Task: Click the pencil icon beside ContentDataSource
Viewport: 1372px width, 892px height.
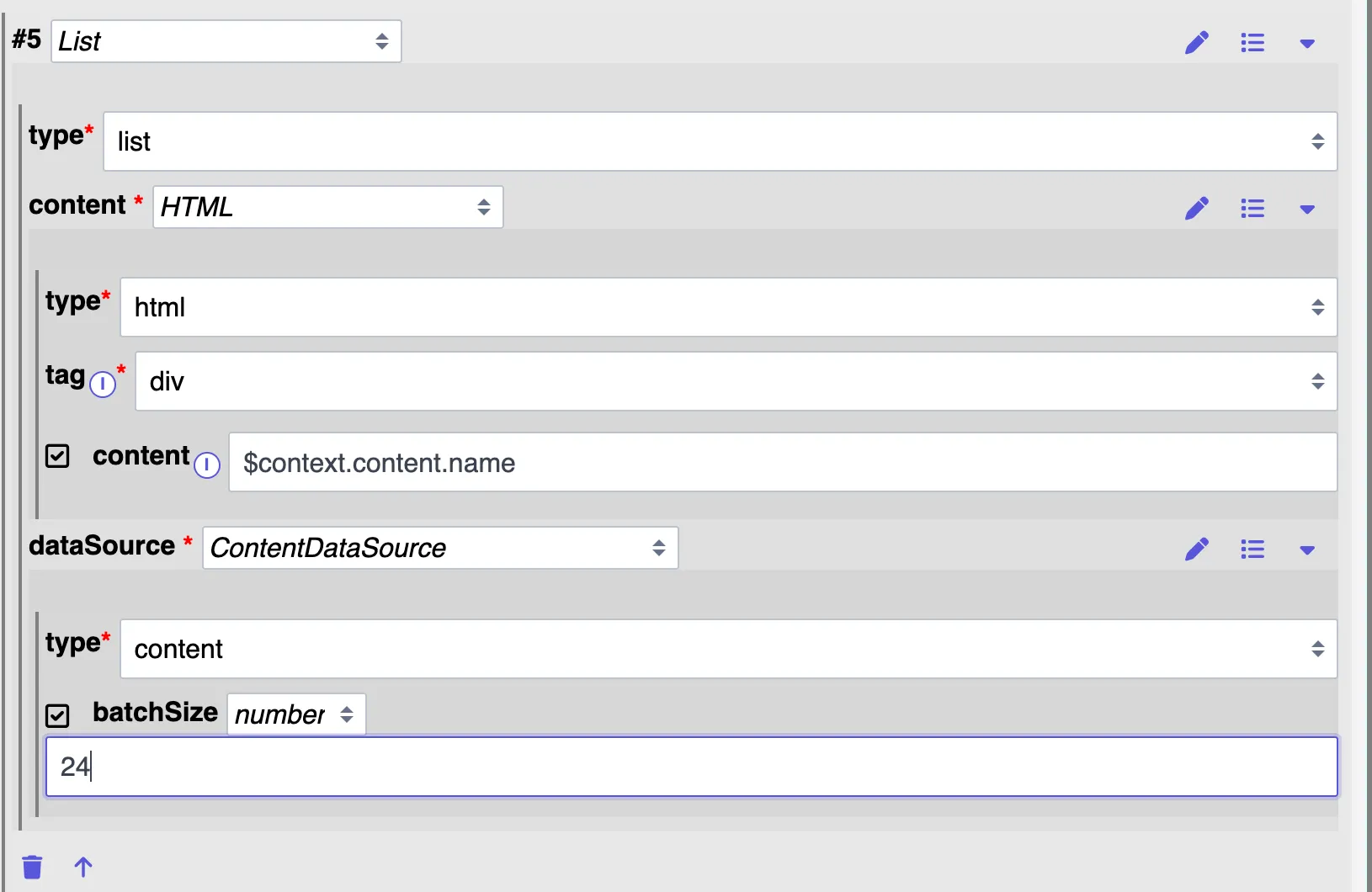Action: point(1197,550)
